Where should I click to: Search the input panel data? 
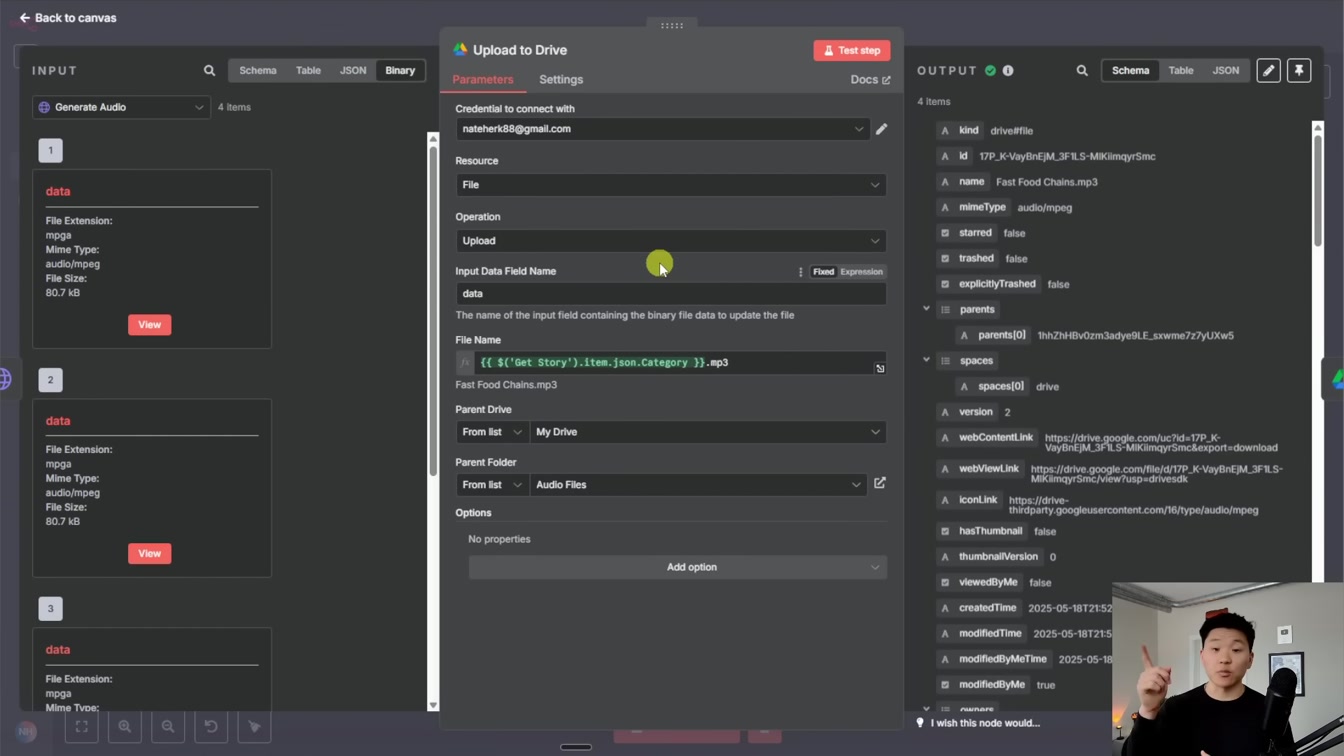coord(209,71)
